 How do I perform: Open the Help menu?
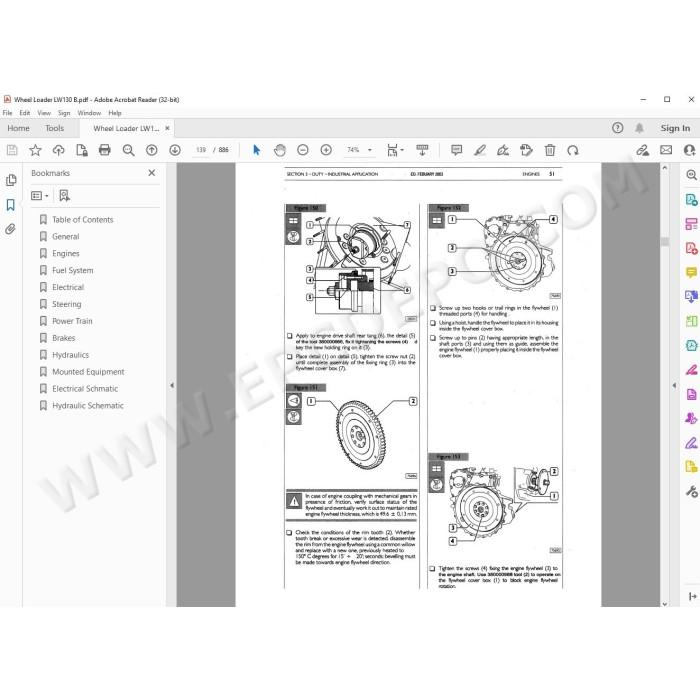115,113
